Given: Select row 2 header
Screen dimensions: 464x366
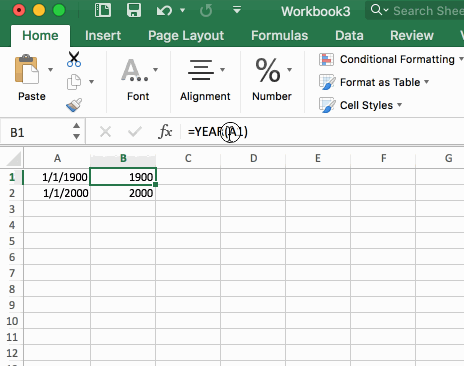Looking at the screenshot, I should 12,193.
